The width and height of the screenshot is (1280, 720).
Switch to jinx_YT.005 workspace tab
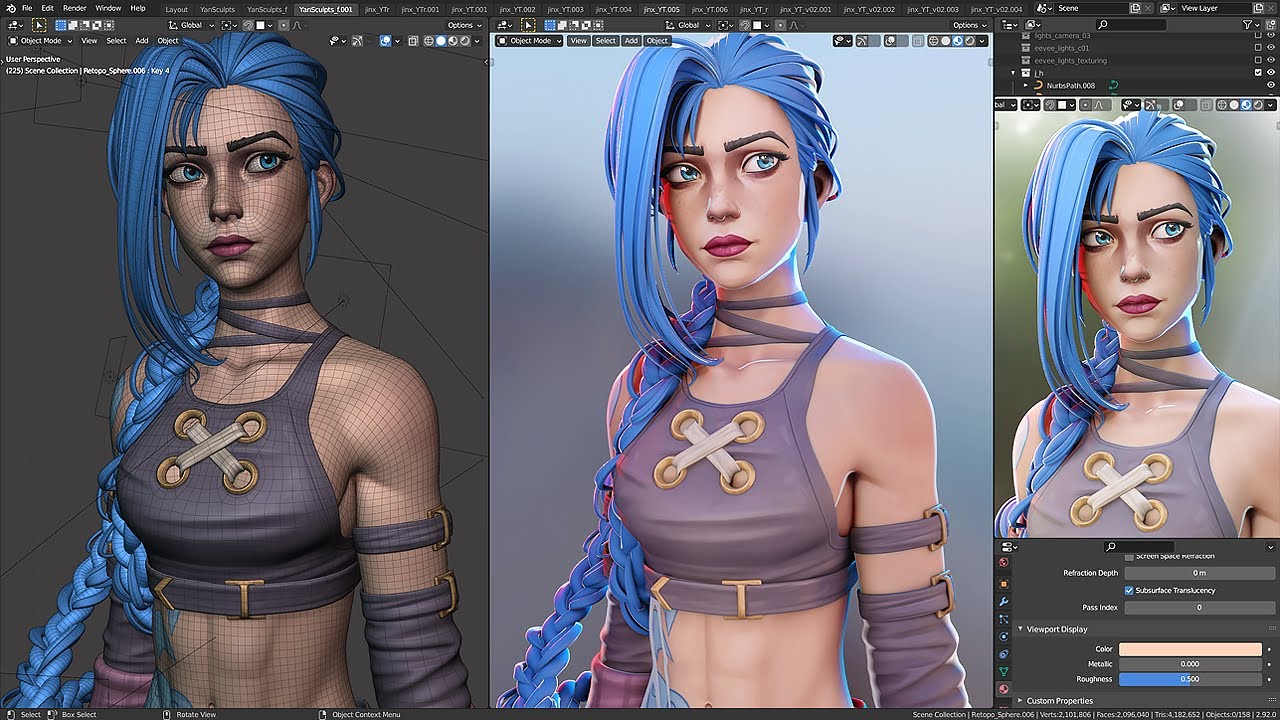[661, 9]
